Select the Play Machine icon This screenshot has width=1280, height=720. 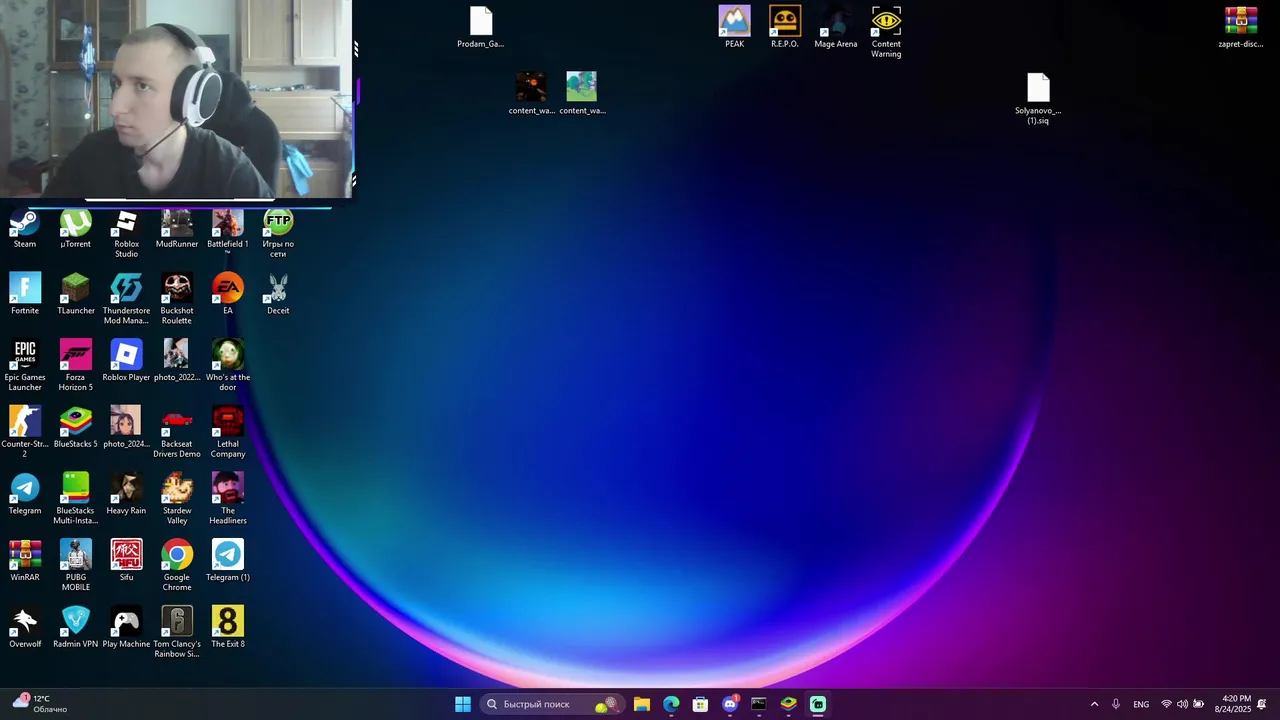click(x=126, y=628)
